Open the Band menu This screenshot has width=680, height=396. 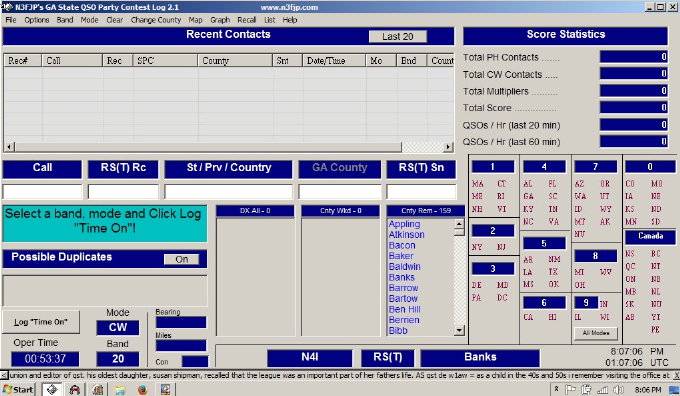coord(65,20)
